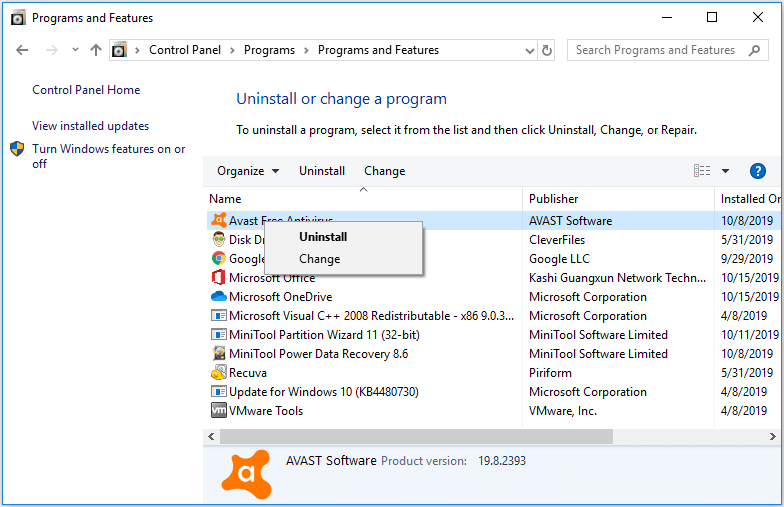
Task: Click AVAST Software publisher cell
Action: [x=570, y=221]
